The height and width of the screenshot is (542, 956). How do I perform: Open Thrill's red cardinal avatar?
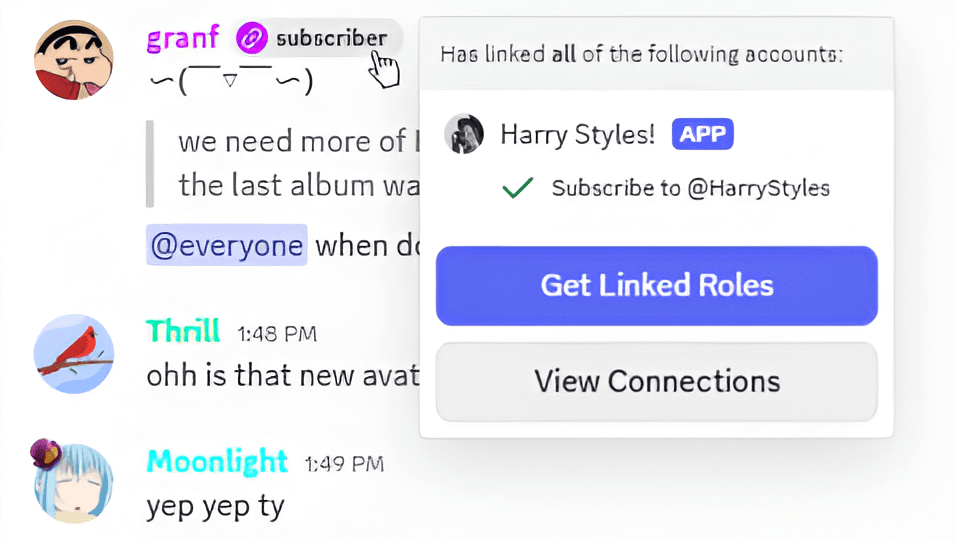pos(74,355)
